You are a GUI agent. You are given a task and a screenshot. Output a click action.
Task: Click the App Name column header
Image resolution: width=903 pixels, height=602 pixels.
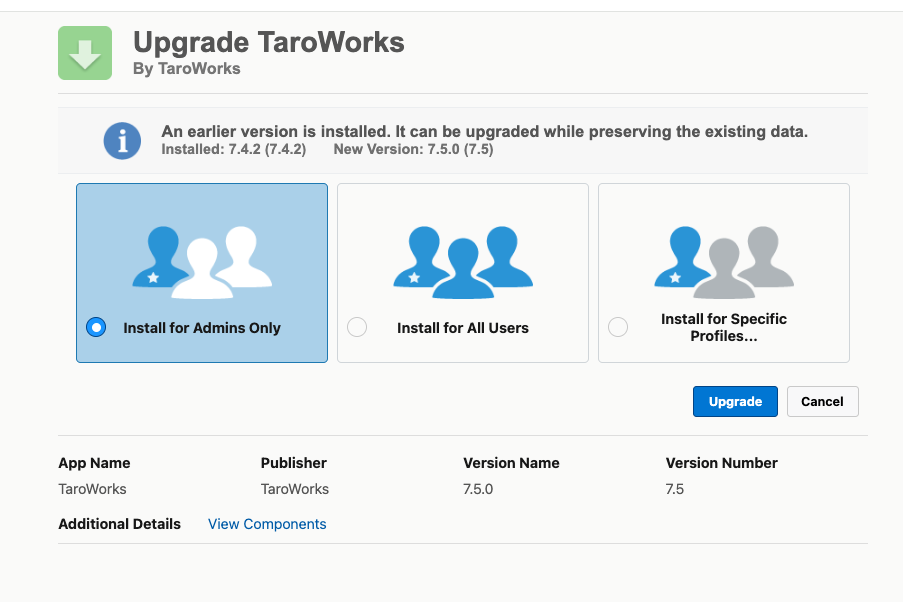tap(94, 463)
